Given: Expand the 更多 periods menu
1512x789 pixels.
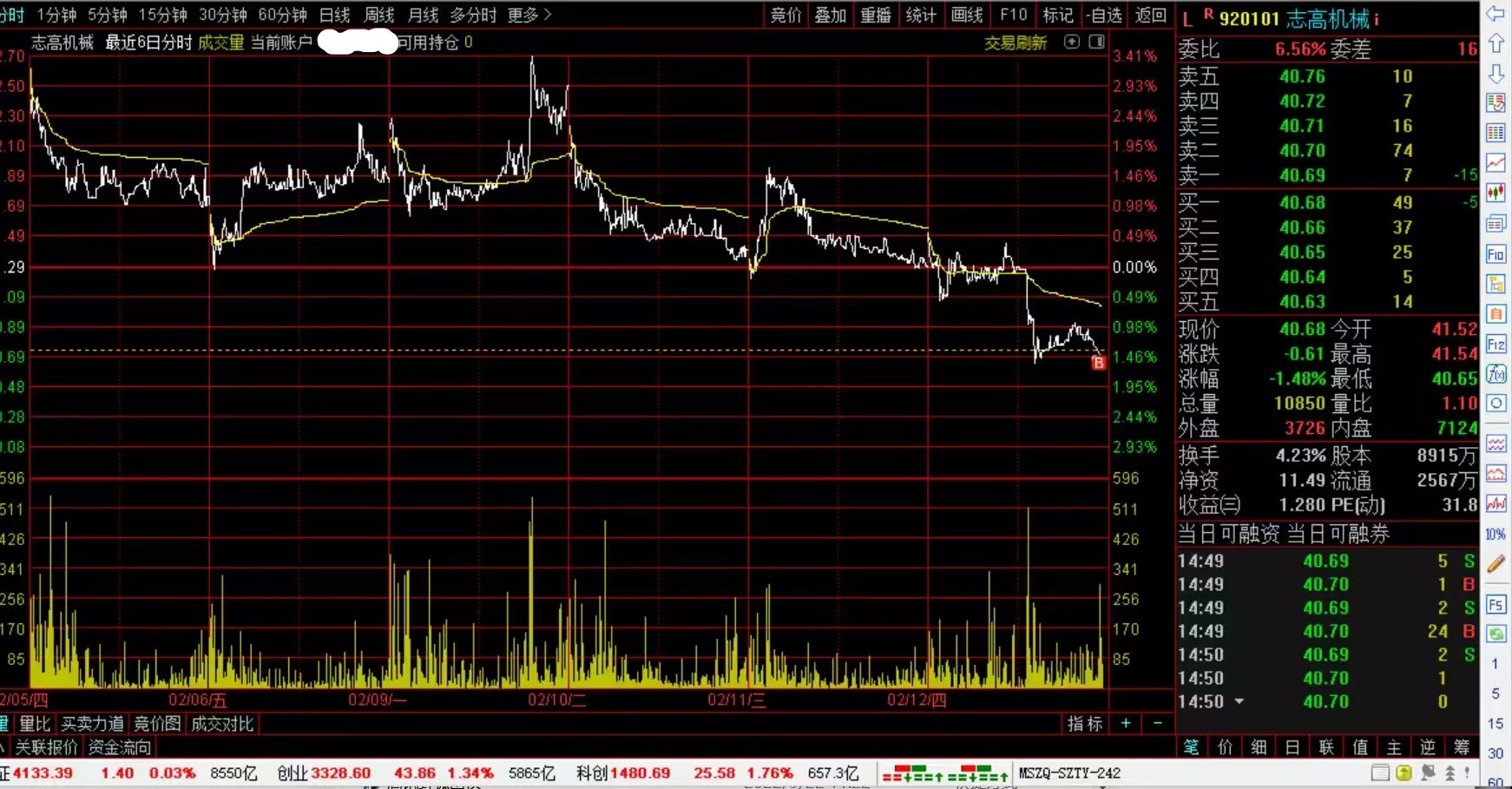Looking at the screenshot, I should [x=529, y=15].
